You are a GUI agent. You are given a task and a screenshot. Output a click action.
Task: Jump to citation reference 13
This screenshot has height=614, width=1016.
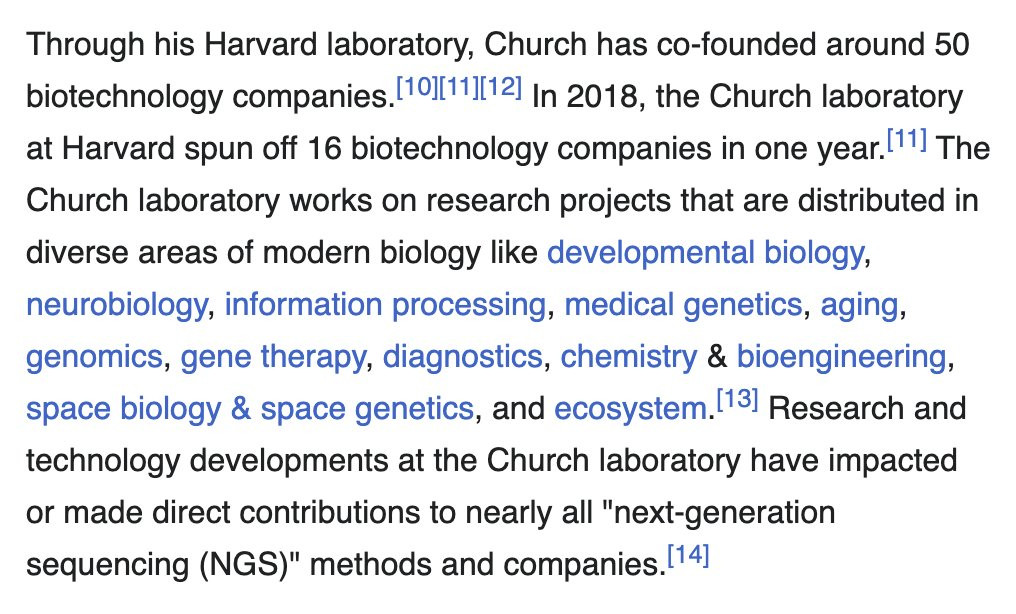click(x=737, y=398)
